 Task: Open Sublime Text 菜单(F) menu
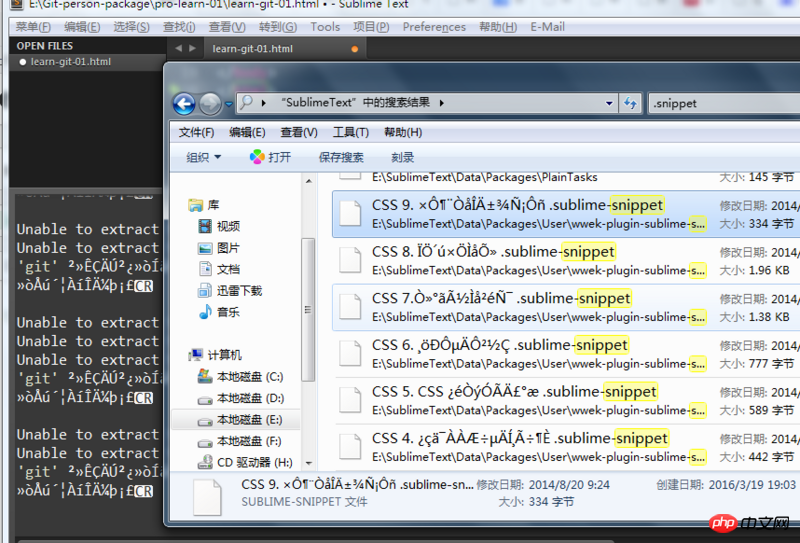pos(33,27)
